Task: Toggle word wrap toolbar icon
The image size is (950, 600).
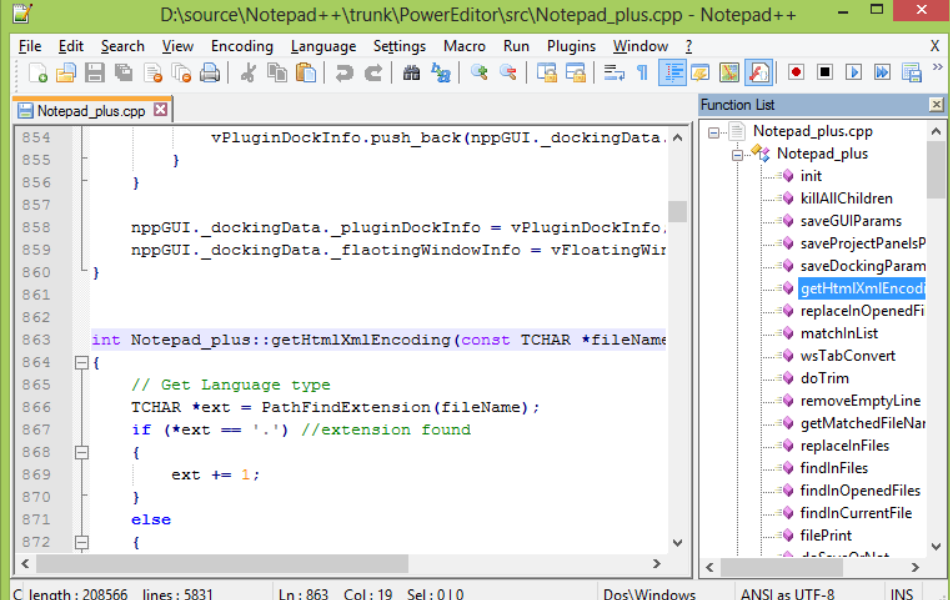Action: tap(614, 73)
